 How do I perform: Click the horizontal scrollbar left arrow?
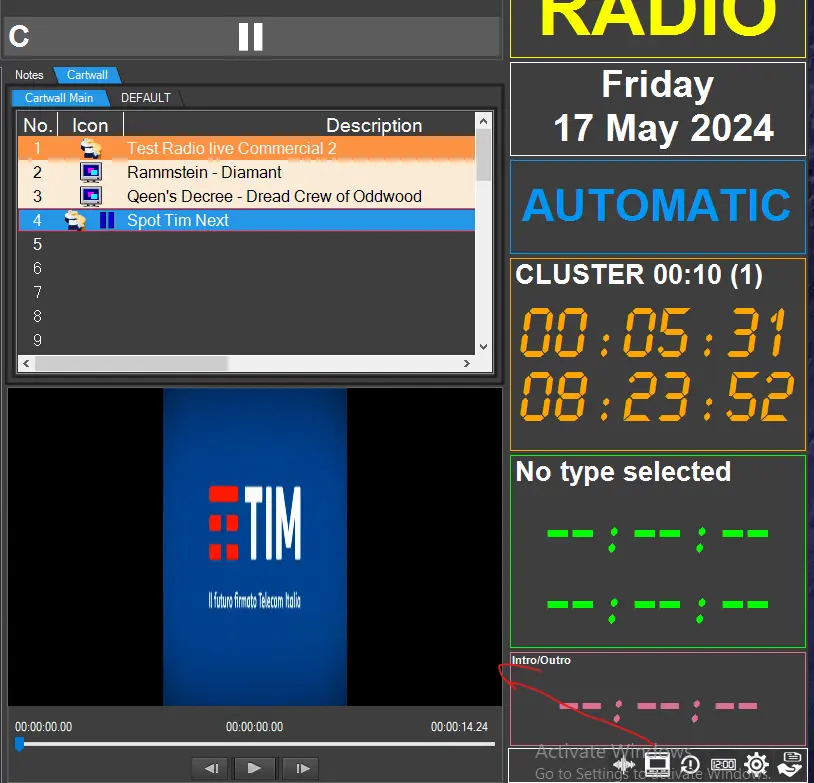point(26,363)
